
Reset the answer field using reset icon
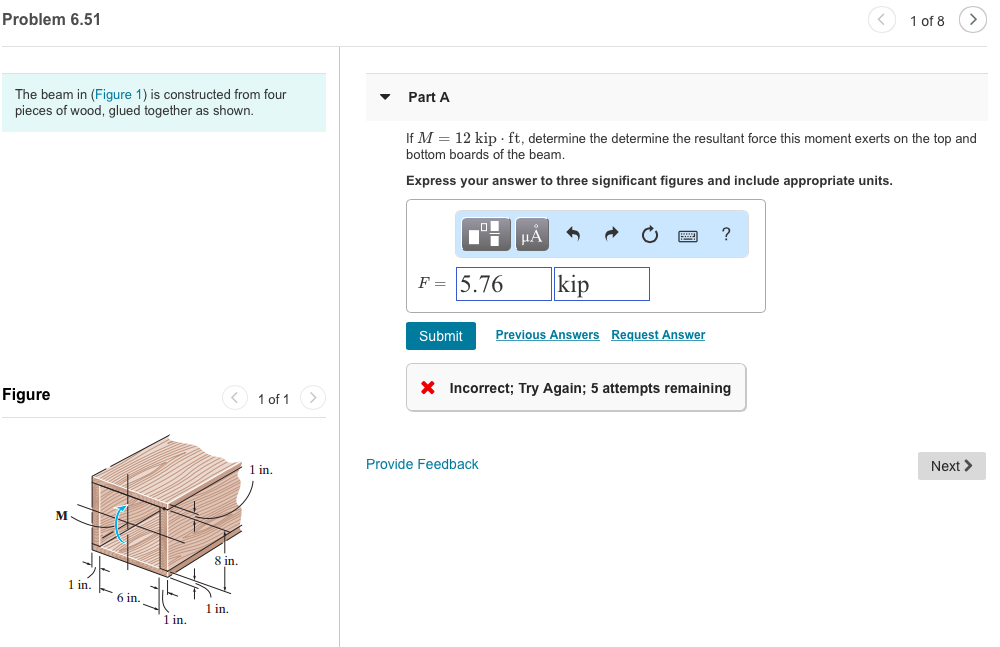(x=649, y=233)
